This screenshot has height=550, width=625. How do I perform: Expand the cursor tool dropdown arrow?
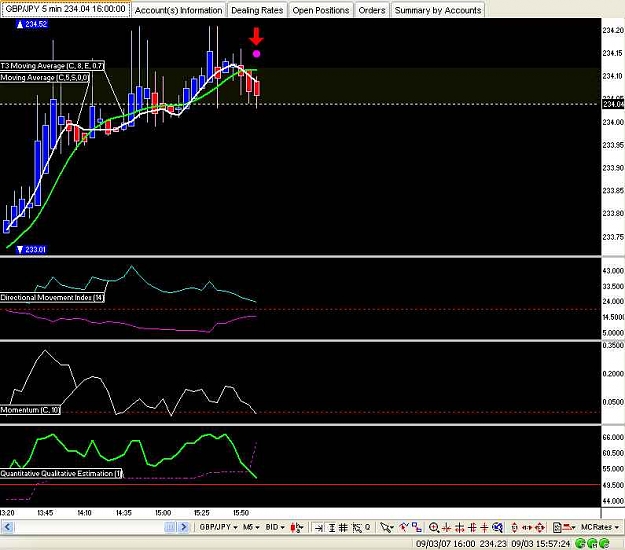[x=392, y=528]
